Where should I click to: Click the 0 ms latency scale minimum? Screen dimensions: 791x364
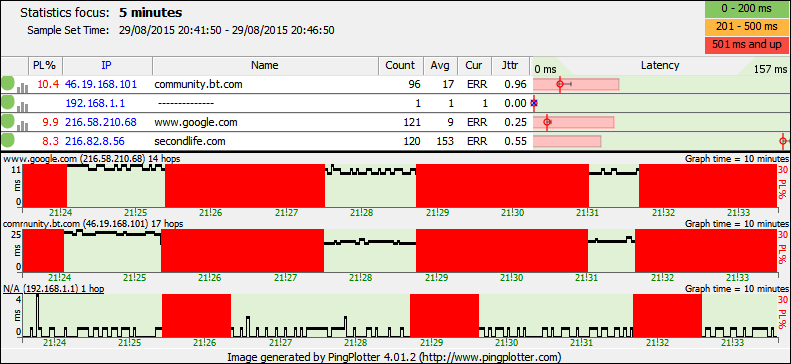(545, 69)
